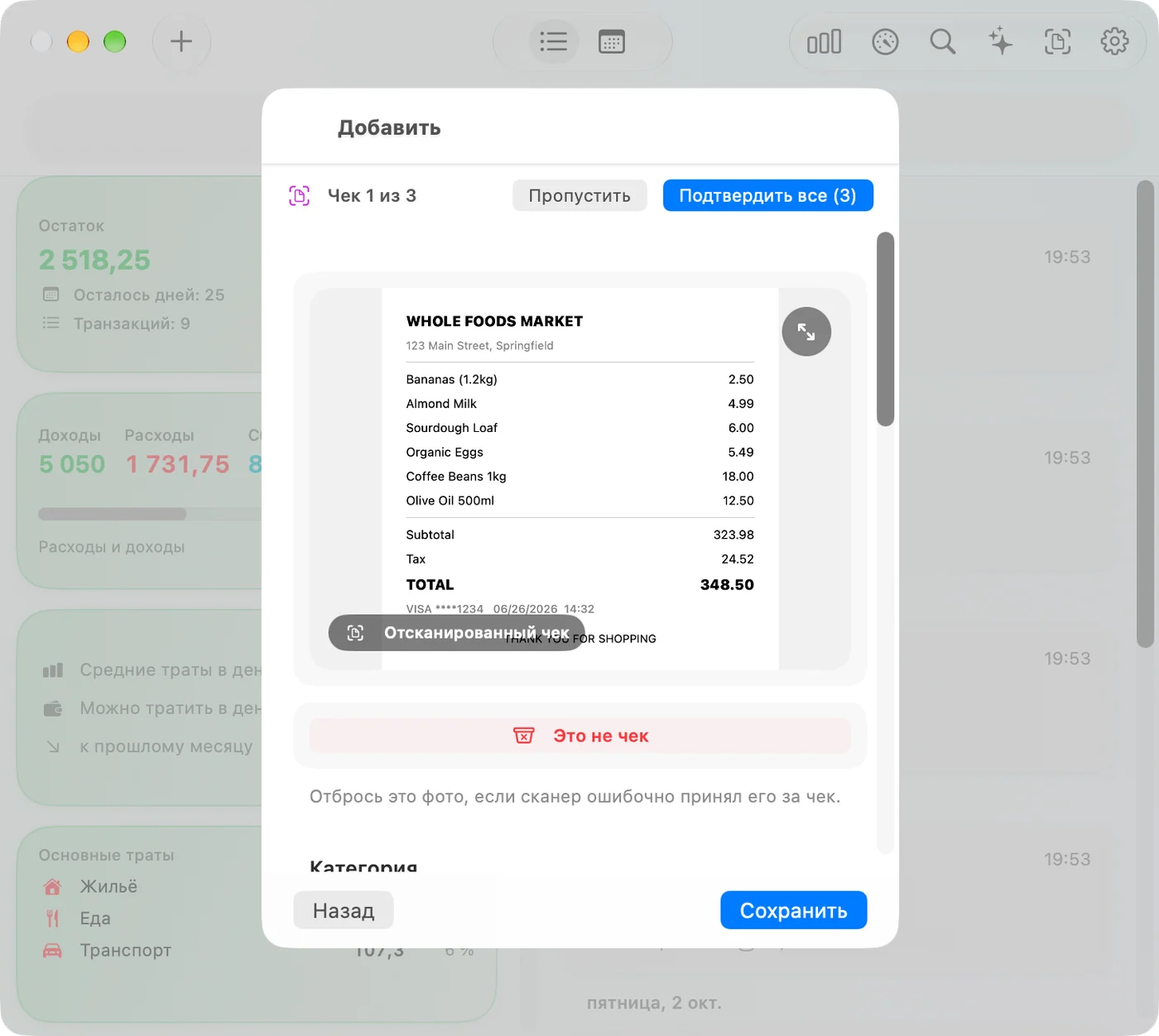This screenshot has width=1159, height=1036.
Task: Click the 'Отсканированный чек' badge
Action: (x=457, y=633)
